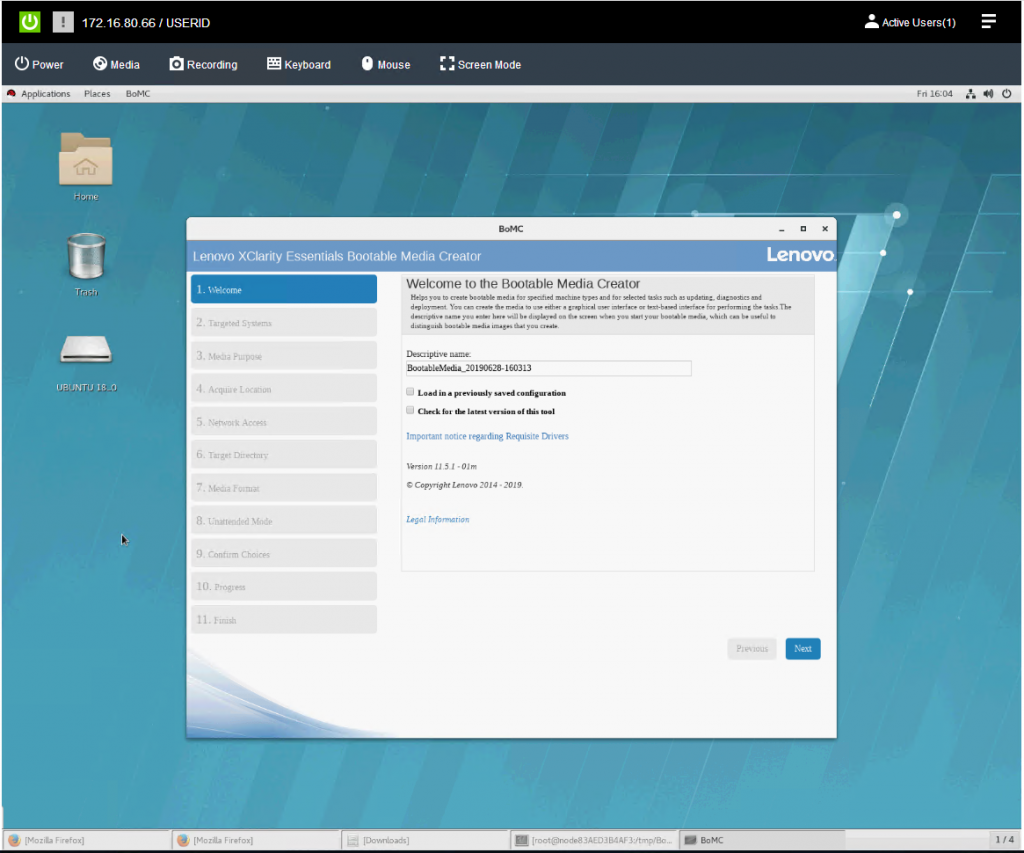Select the Targeted Systems step
Viewport: 1024px width, 853px height.
pyautogui.click(x=283, y=322)
